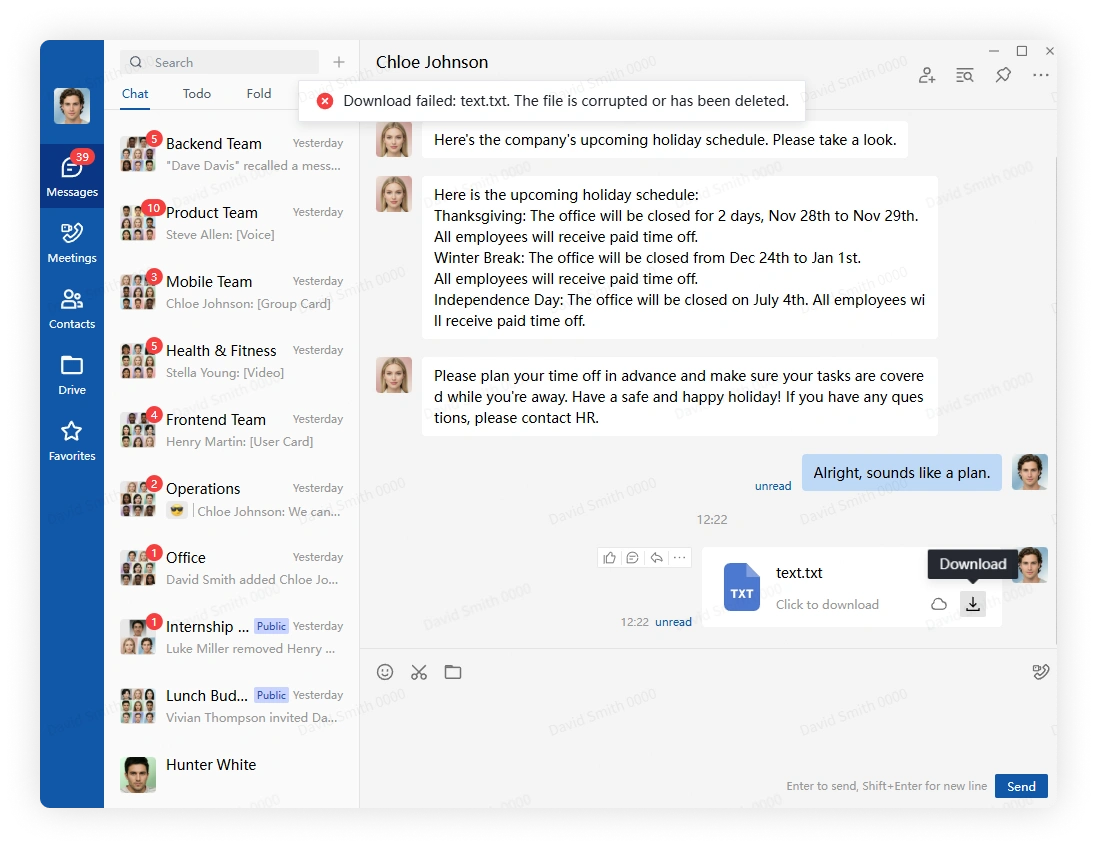This screenshot has height=848, width=1097.
Task: Open more actions on the text.txt message
Action: click(679, 558)
